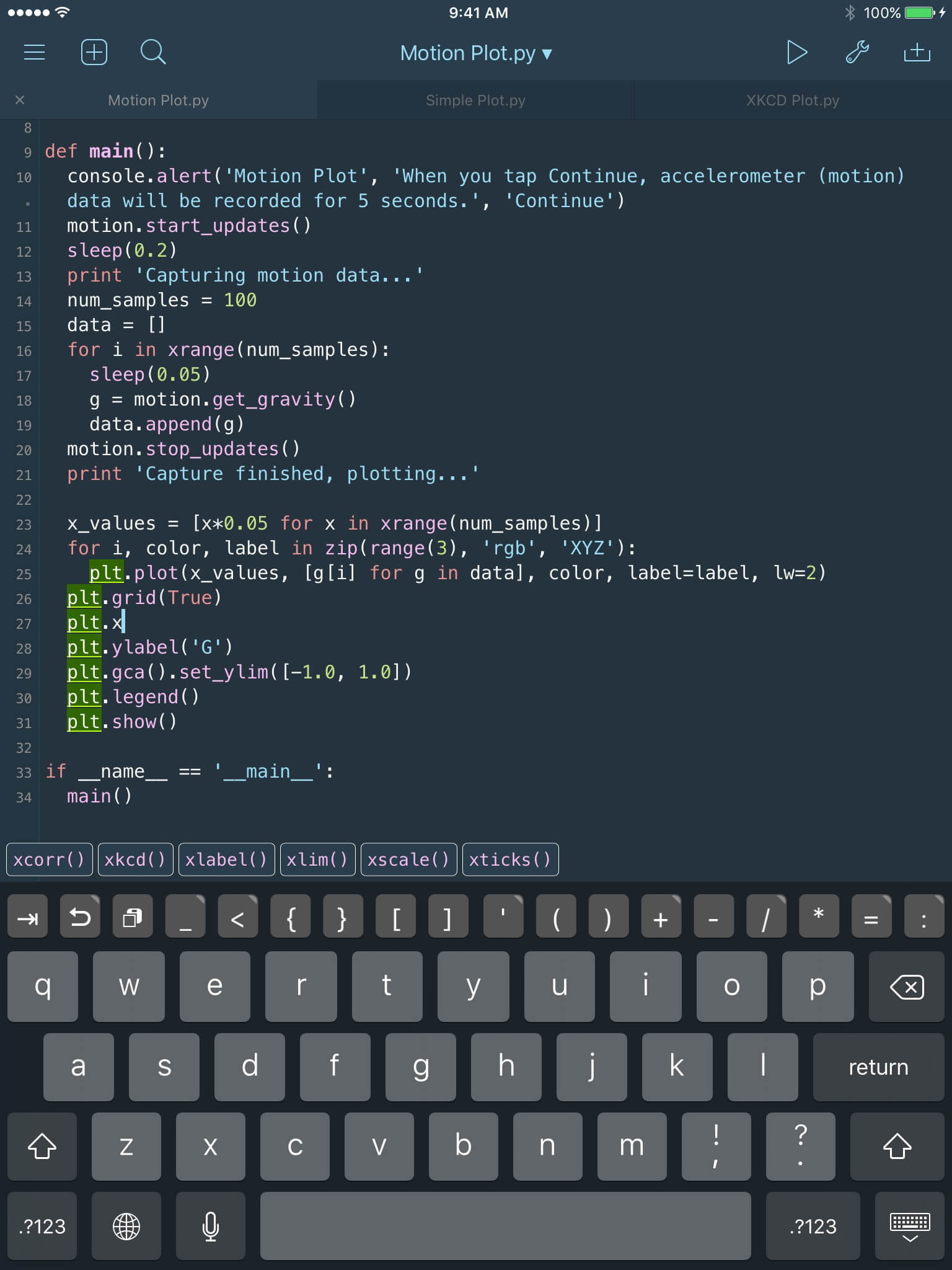Close the Motion Plot.py tab

point(20,100)
